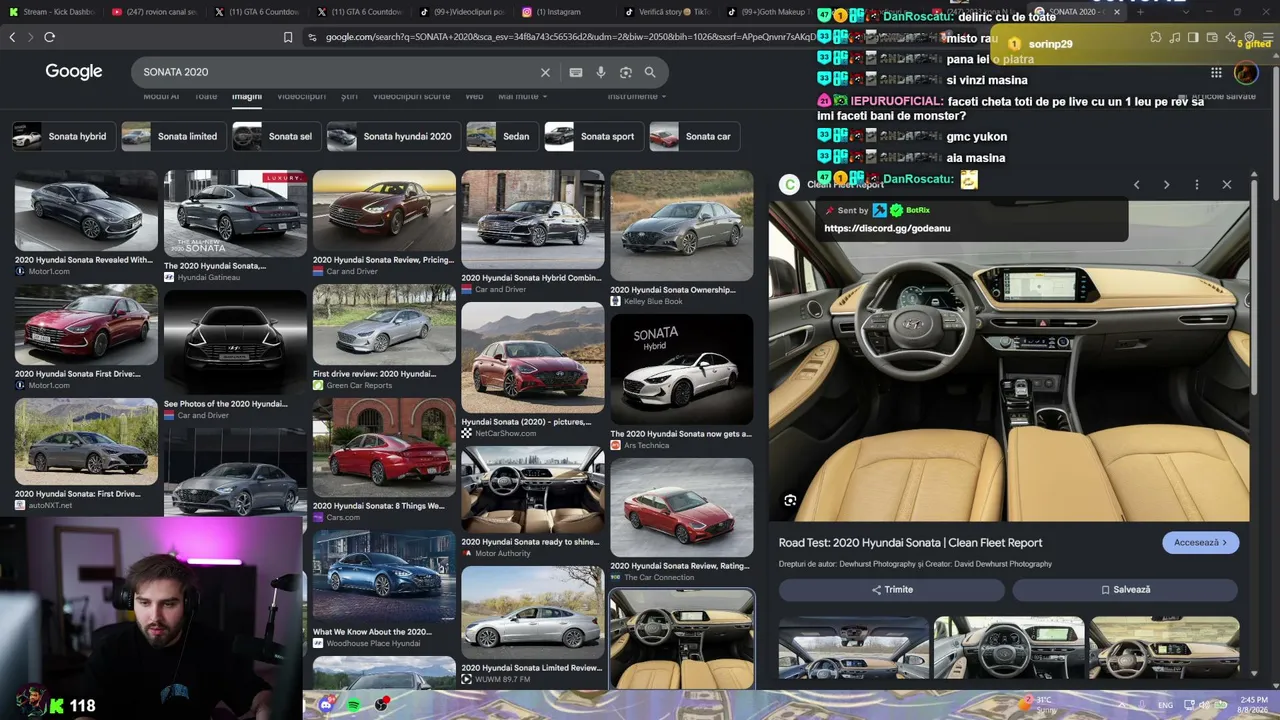Screen dimensions: 1280x720
Task: Launch Discord from the taskbar
Action: 326,705
